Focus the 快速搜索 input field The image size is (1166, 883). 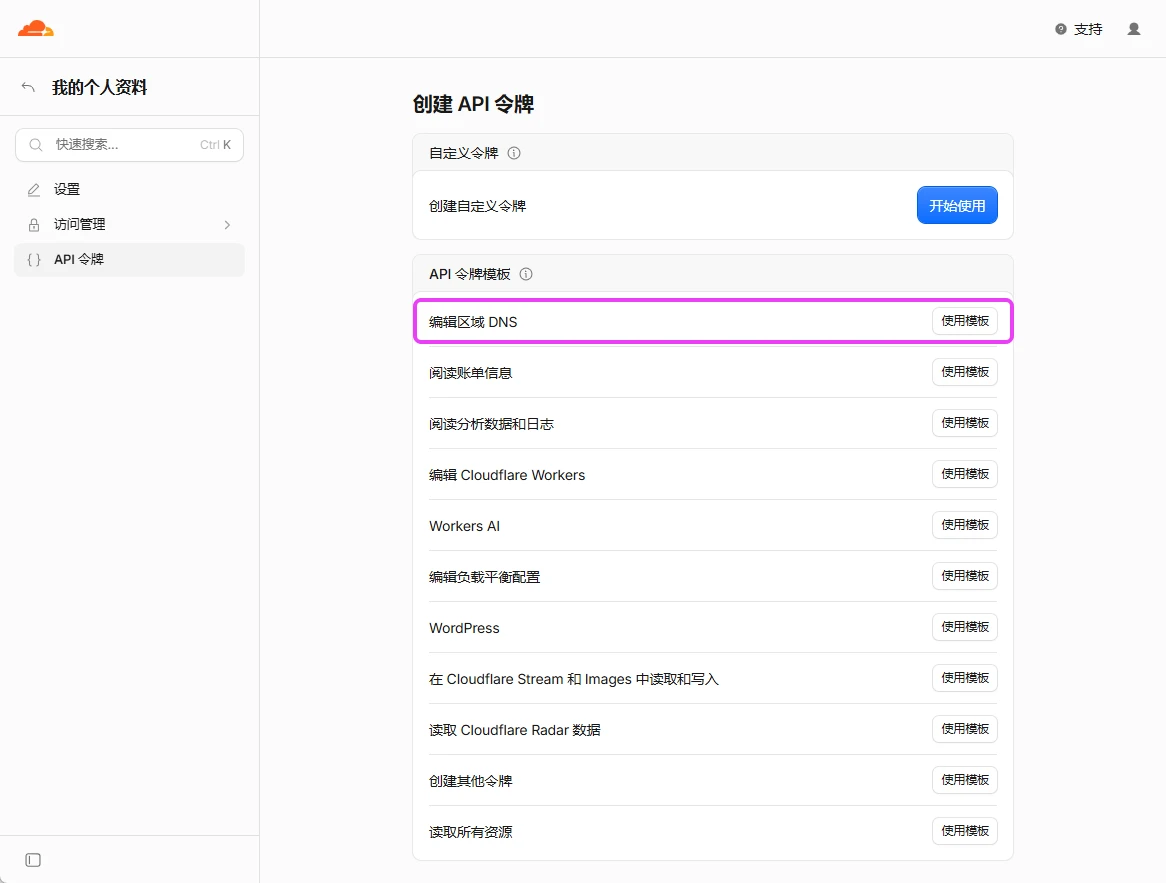point(129,144)
